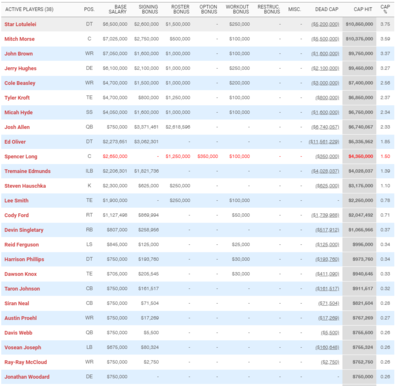Screen dimensions: 400x386
Task: Open Lee Smith player link
Action: 16,200
